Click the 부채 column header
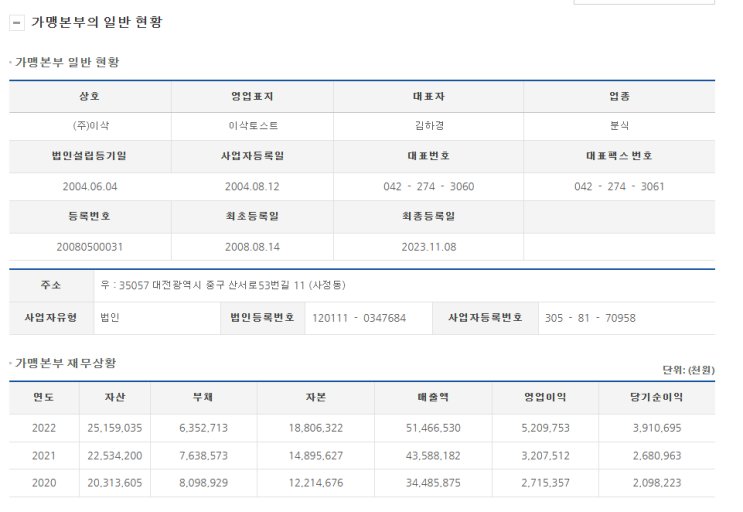This screenshot has width=743, height=512. click(204, 397)
